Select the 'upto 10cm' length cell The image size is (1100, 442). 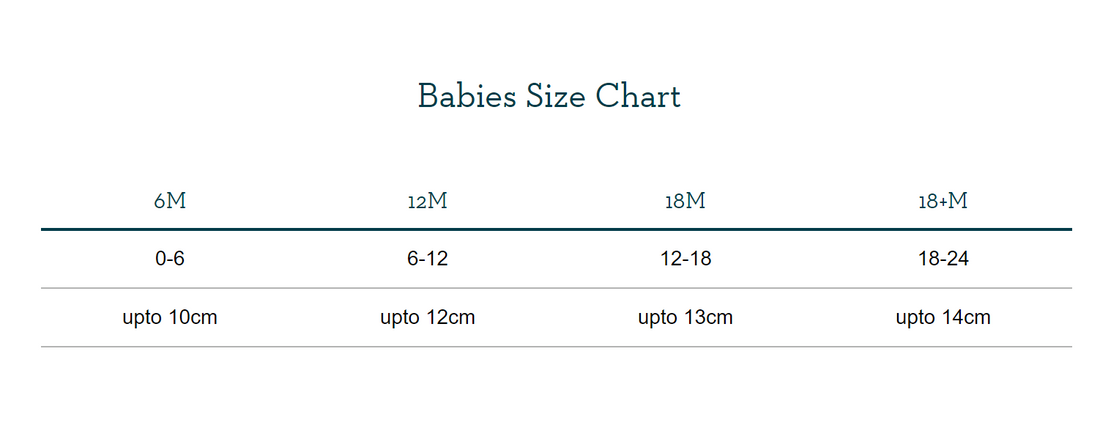click(170, 318)
